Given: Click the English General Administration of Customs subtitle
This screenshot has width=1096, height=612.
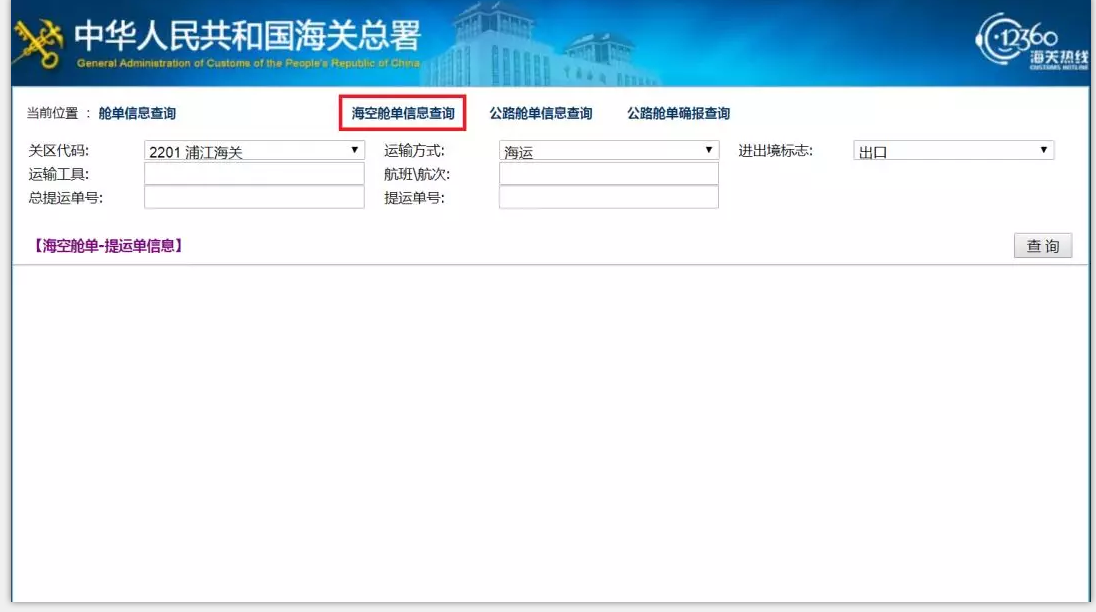Looking at the screenshot, I should click(247, 63).
